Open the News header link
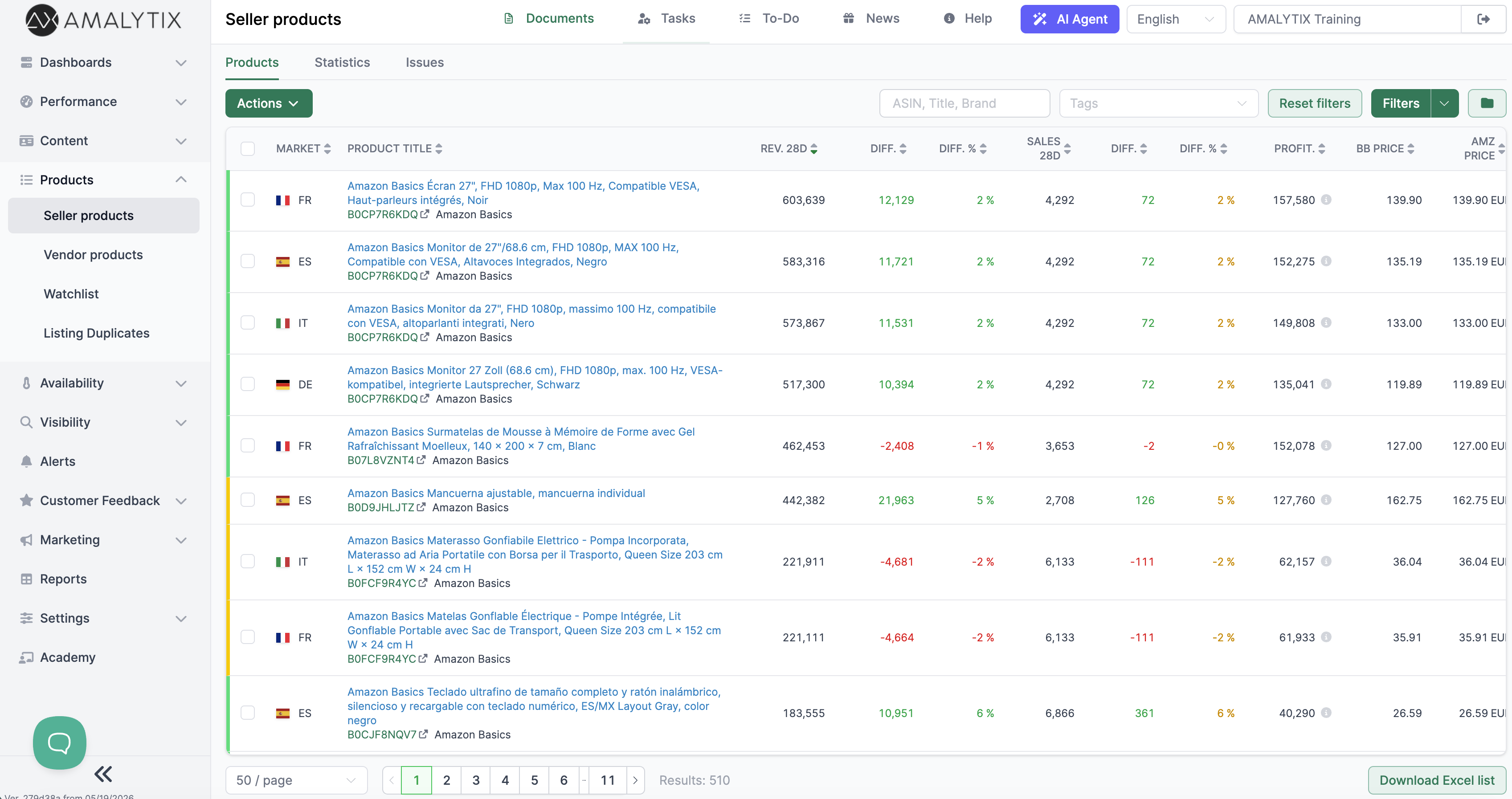Viewport: 1512px width, 799px height. (871, 19)
